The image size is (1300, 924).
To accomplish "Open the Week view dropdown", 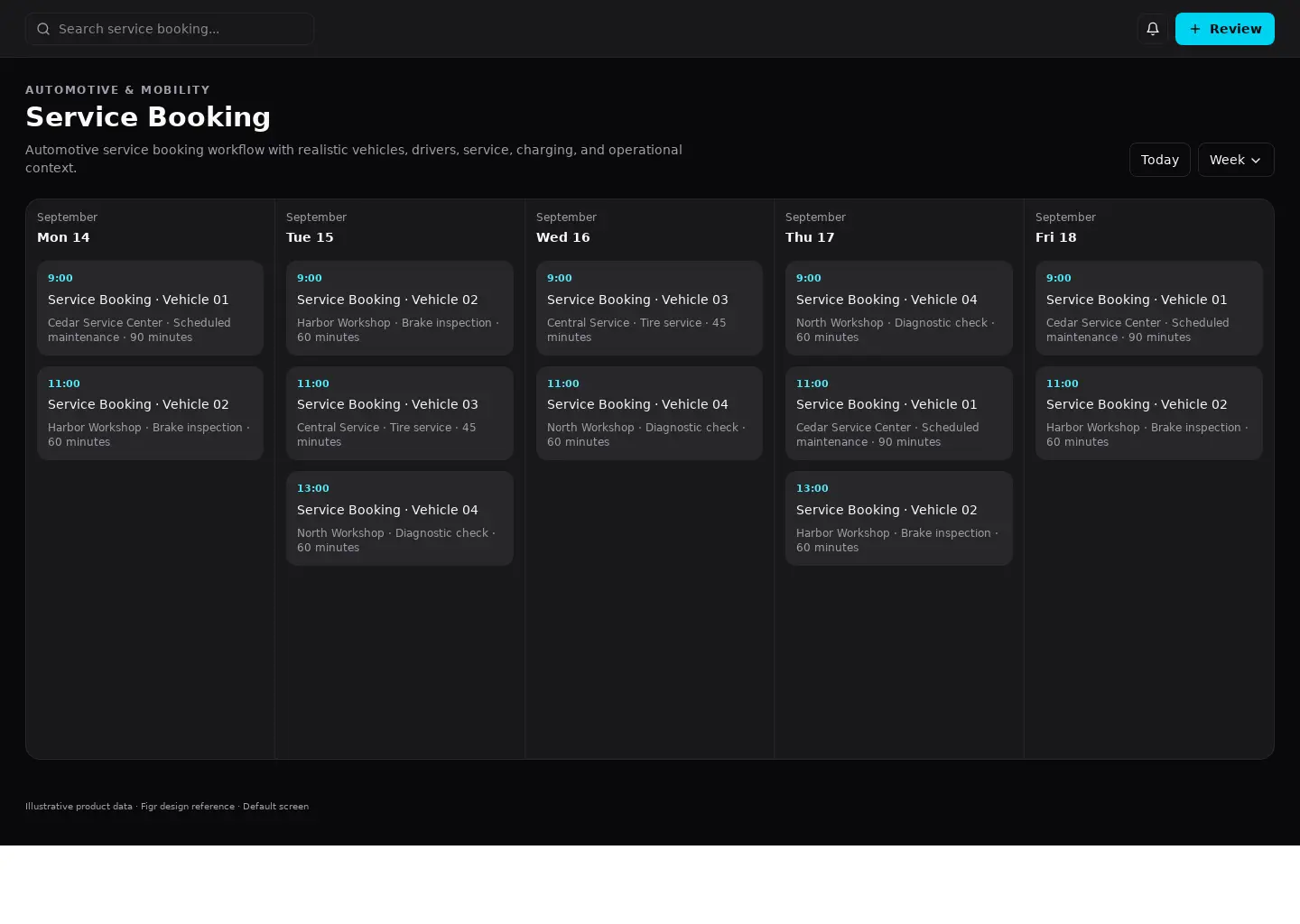I will pyautogui.click(x=1236, y=160).
